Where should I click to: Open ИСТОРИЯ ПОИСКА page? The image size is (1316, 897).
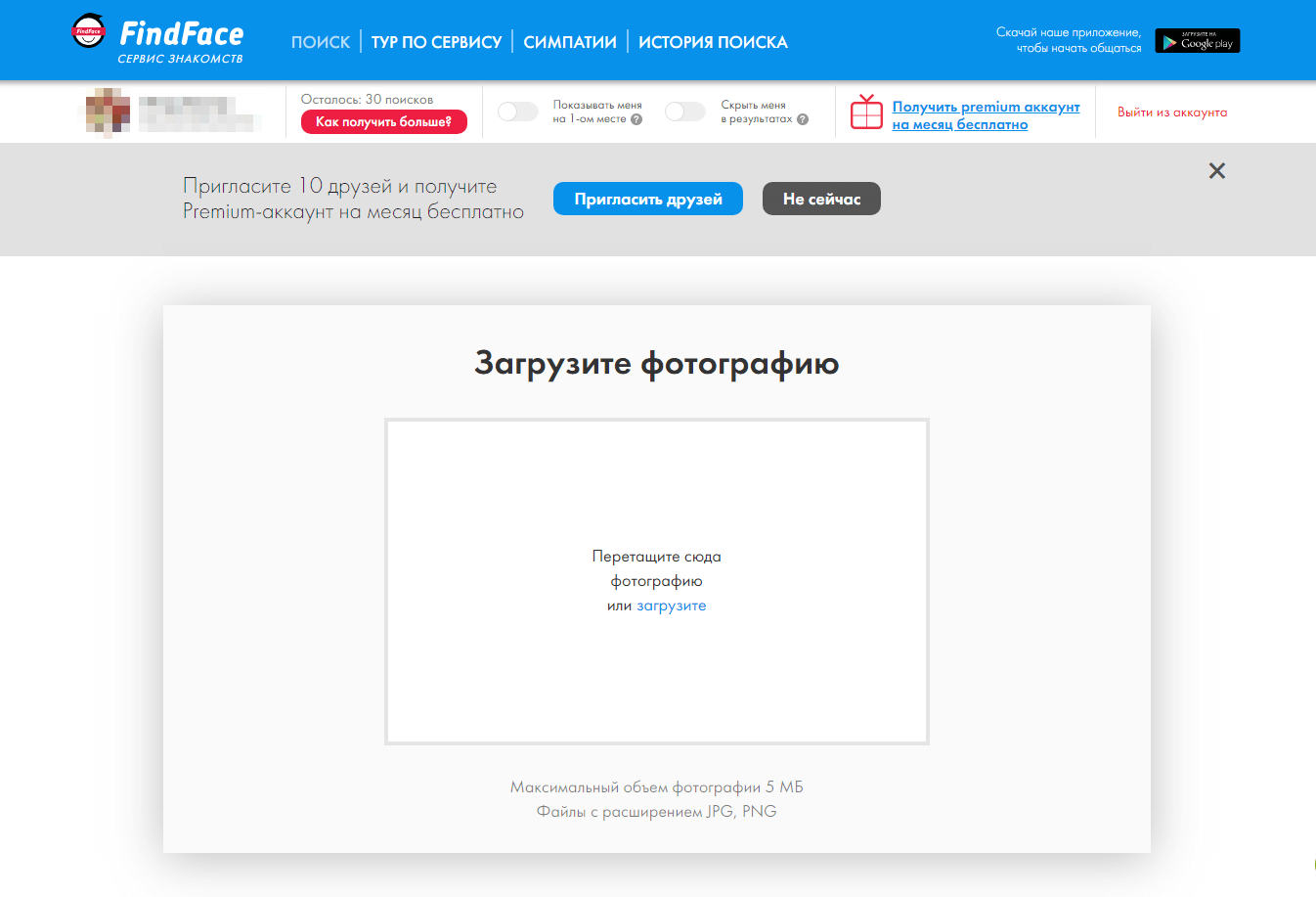[x=713, y=42]
